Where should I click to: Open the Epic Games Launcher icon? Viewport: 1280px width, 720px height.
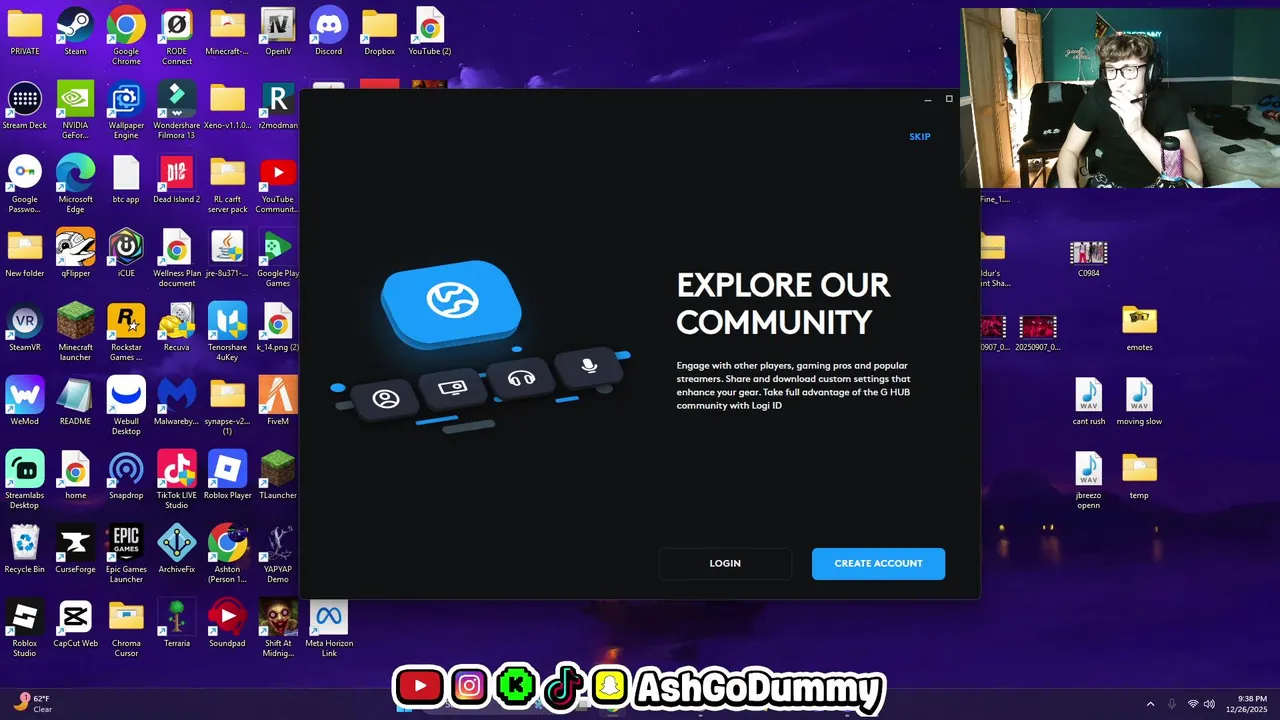coord(126,553)
